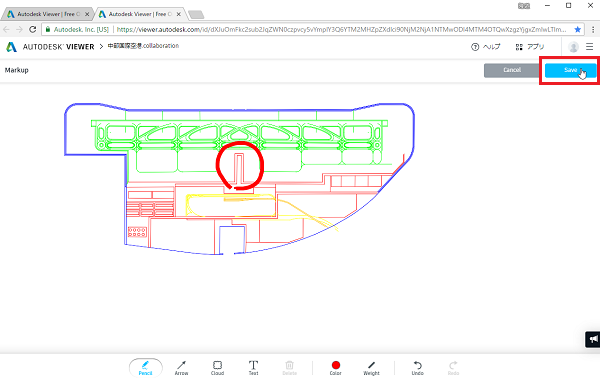Viewport: 600px width, 385px height.
Task: Pick the Text markup tool
Action: (x=253, y=368)
